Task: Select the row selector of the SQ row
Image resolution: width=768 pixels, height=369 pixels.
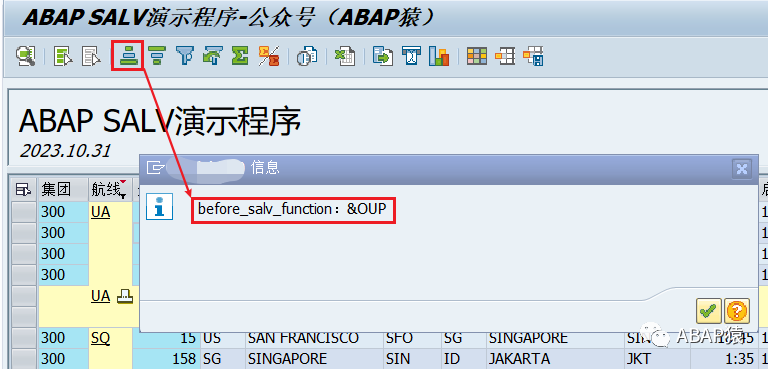Action: click(x=24, y=338)
